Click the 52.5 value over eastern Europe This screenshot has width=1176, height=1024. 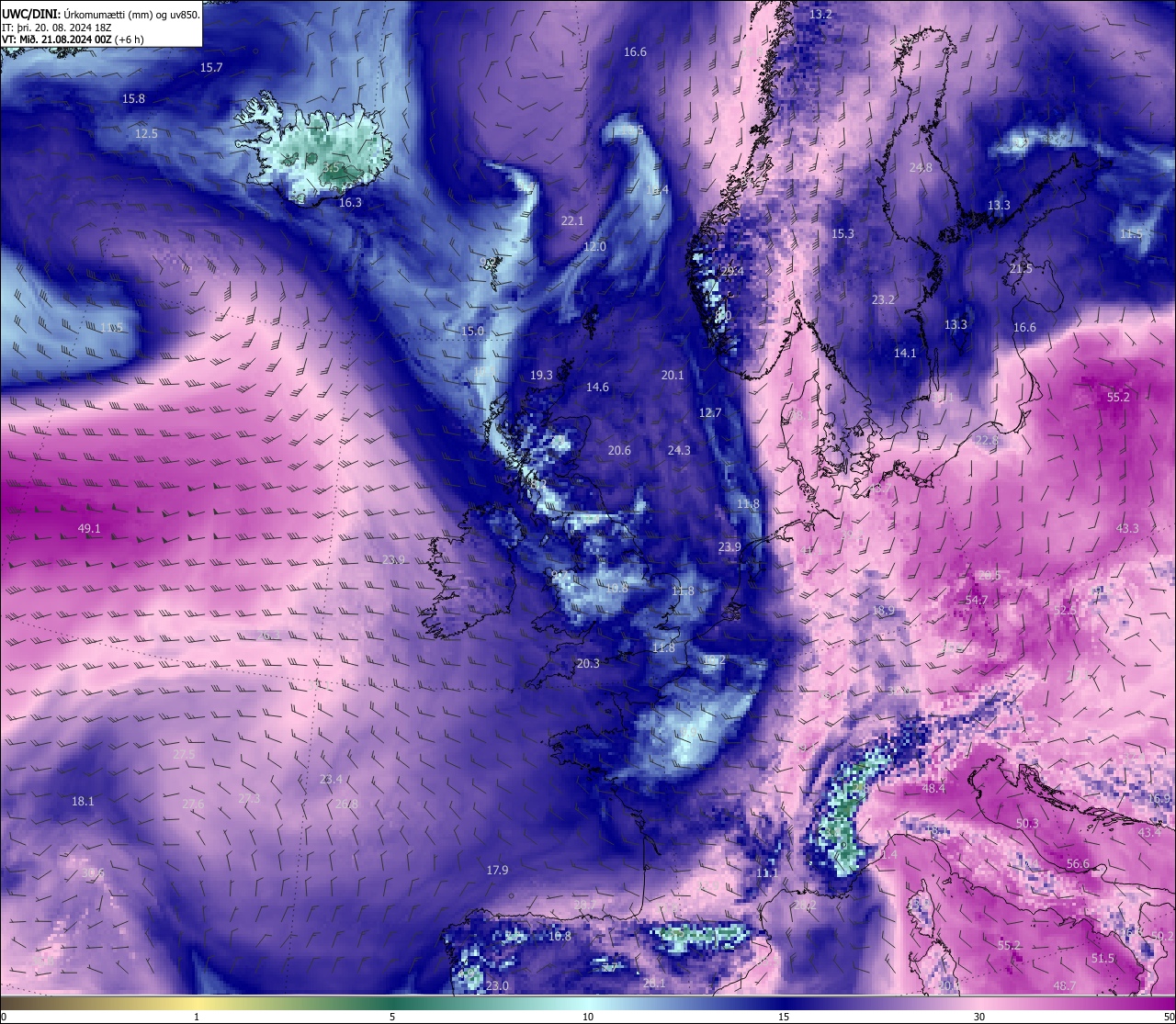tap(1065, 611)
